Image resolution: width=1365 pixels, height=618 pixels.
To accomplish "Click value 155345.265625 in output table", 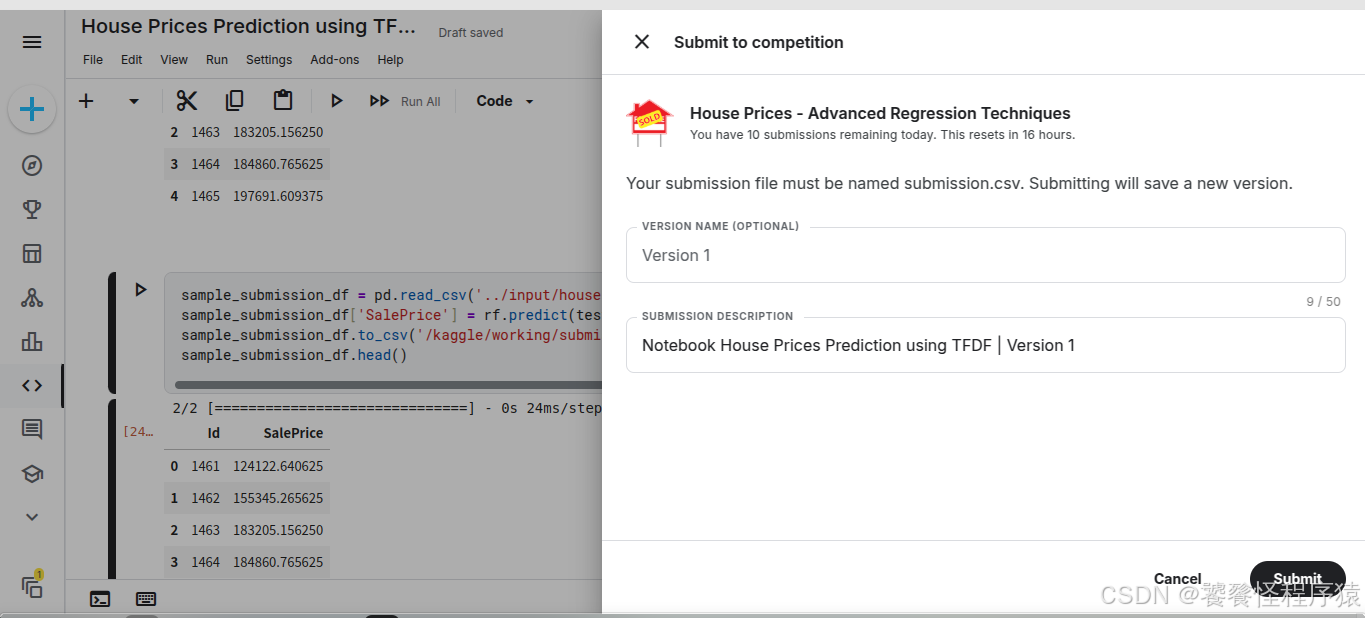I will (x=278, y=498).
